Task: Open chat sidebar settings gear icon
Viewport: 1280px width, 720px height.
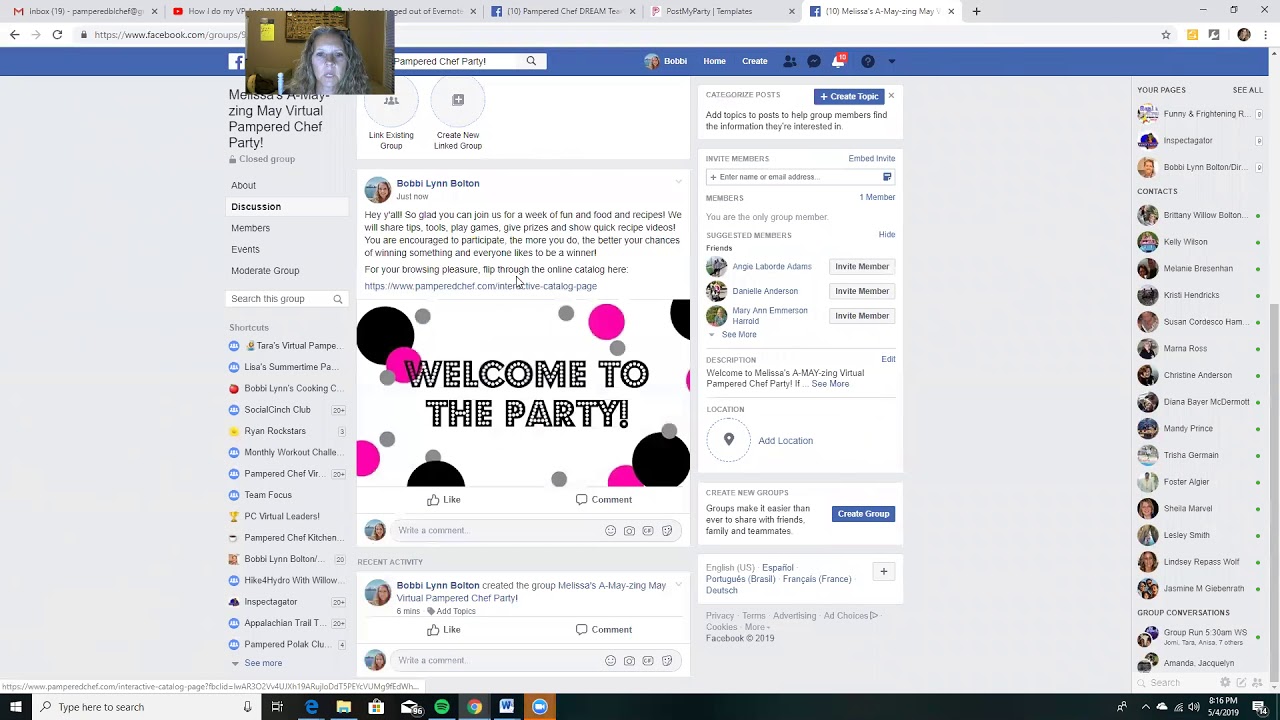Action: (x=1225, y=683)
